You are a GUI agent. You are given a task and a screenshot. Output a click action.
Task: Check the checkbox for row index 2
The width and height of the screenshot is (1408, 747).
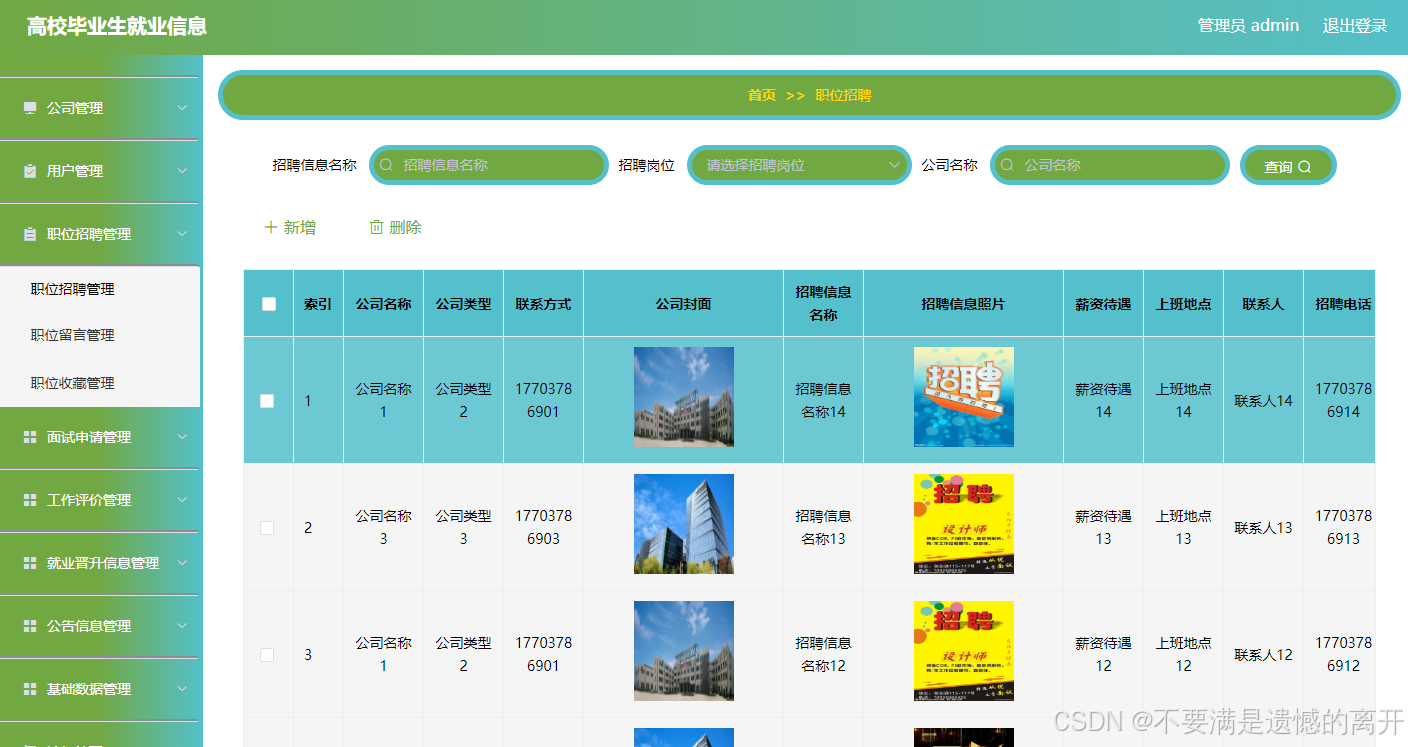267,528
